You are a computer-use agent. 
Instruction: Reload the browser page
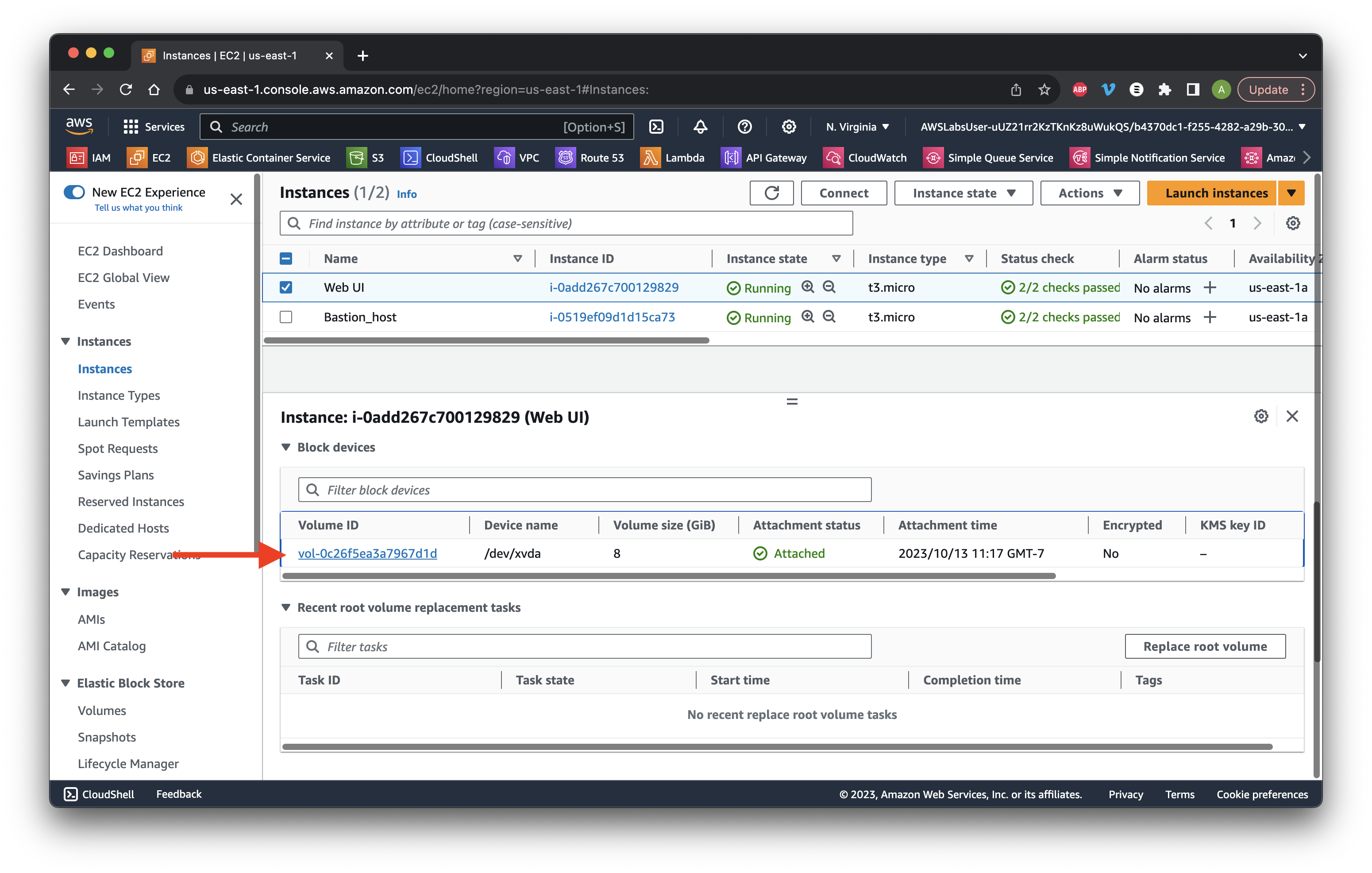[126, 89]
